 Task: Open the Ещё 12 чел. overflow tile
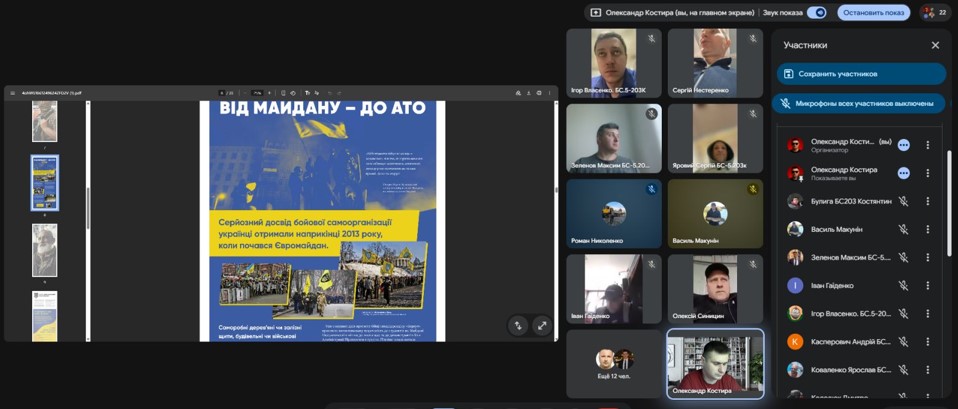[x=614, y=364]
